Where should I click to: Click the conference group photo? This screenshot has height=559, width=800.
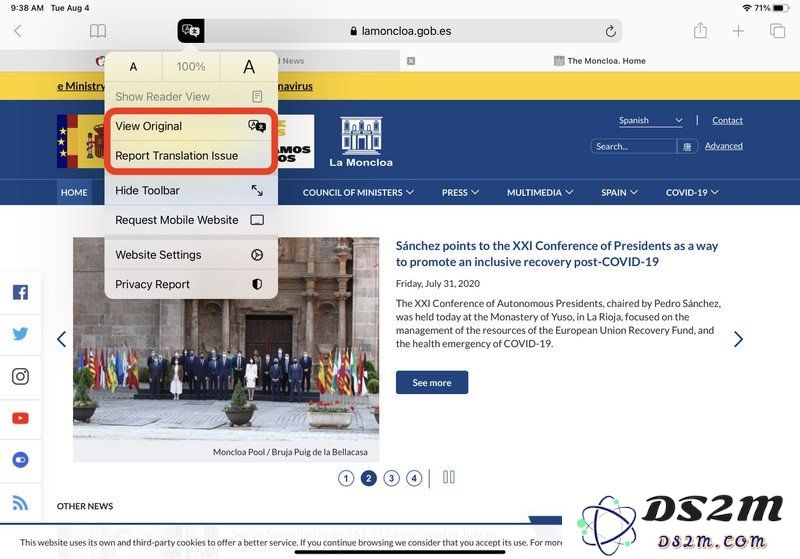pyautogui.click(x=226, y=339)
